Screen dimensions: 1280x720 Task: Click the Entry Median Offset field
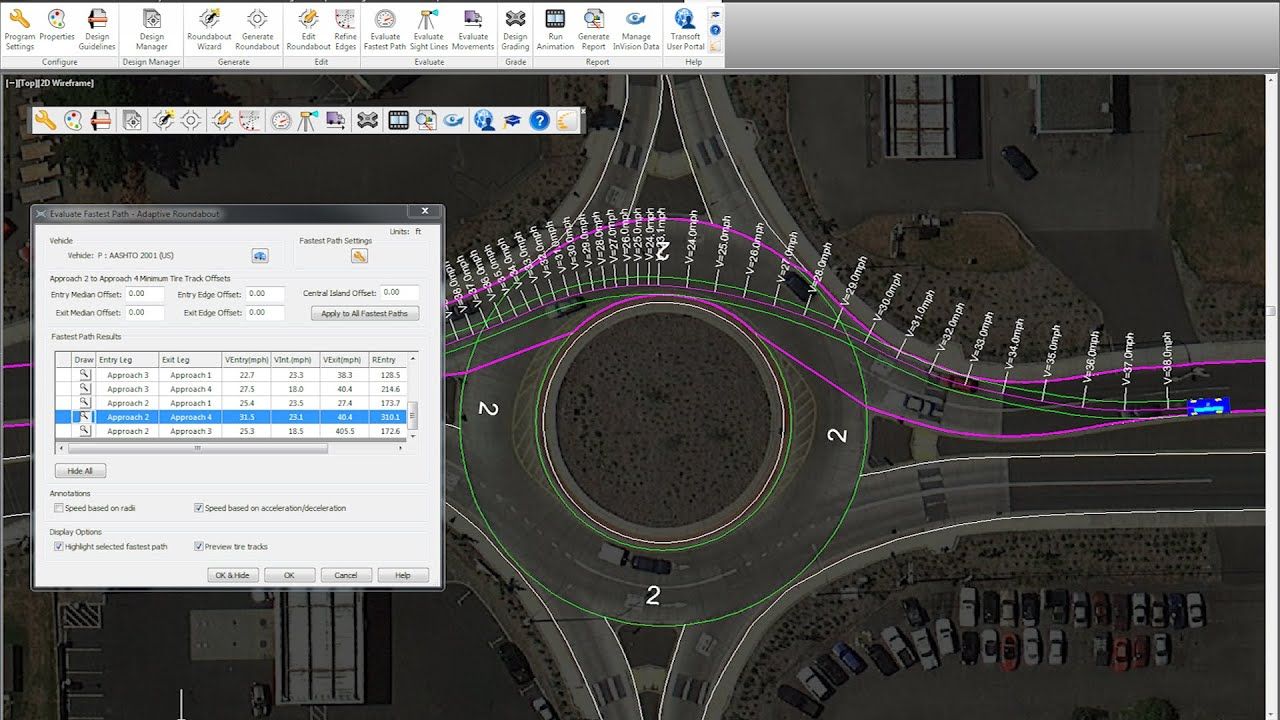(x=146, y=294)
